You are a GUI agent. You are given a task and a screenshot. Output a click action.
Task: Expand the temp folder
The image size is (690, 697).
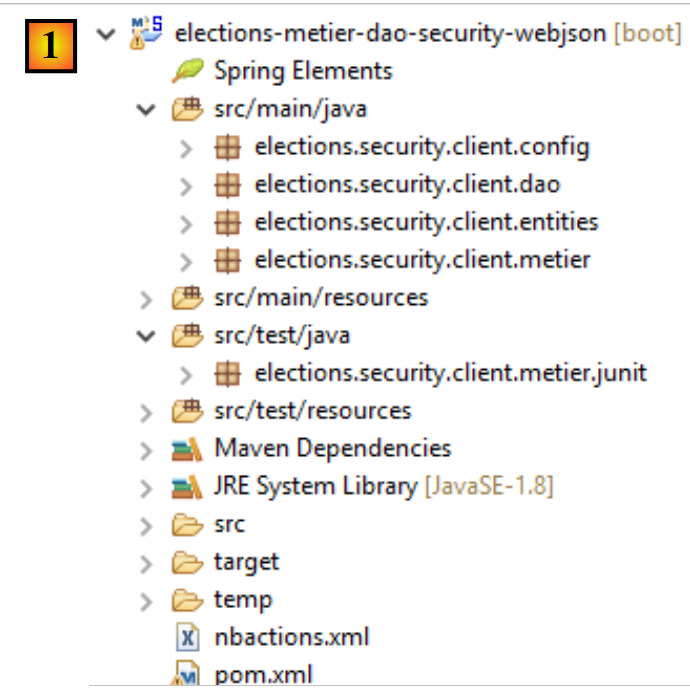coord(146,600)
